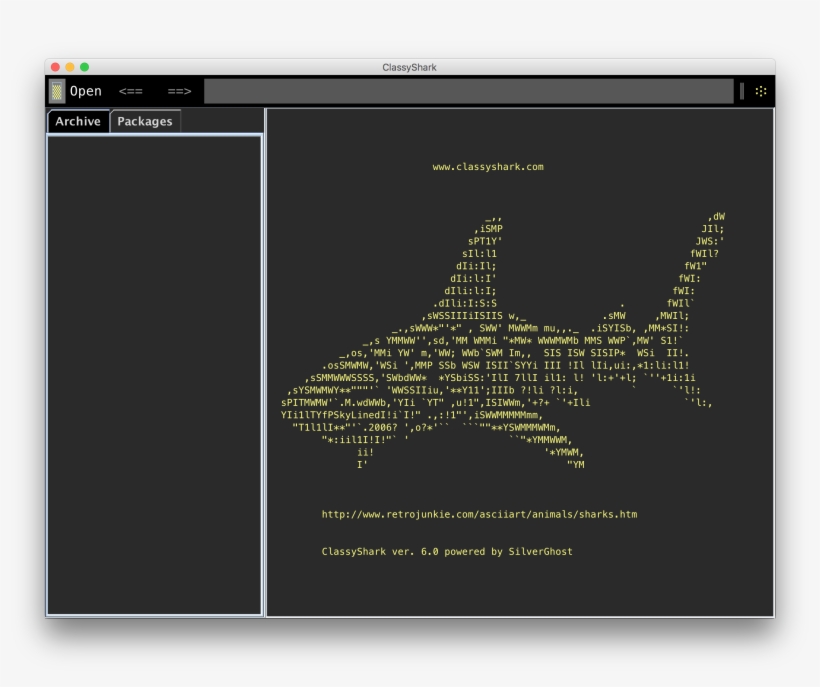
Task: Switch to the Packages tab
Action: click(x=145, y=121)
